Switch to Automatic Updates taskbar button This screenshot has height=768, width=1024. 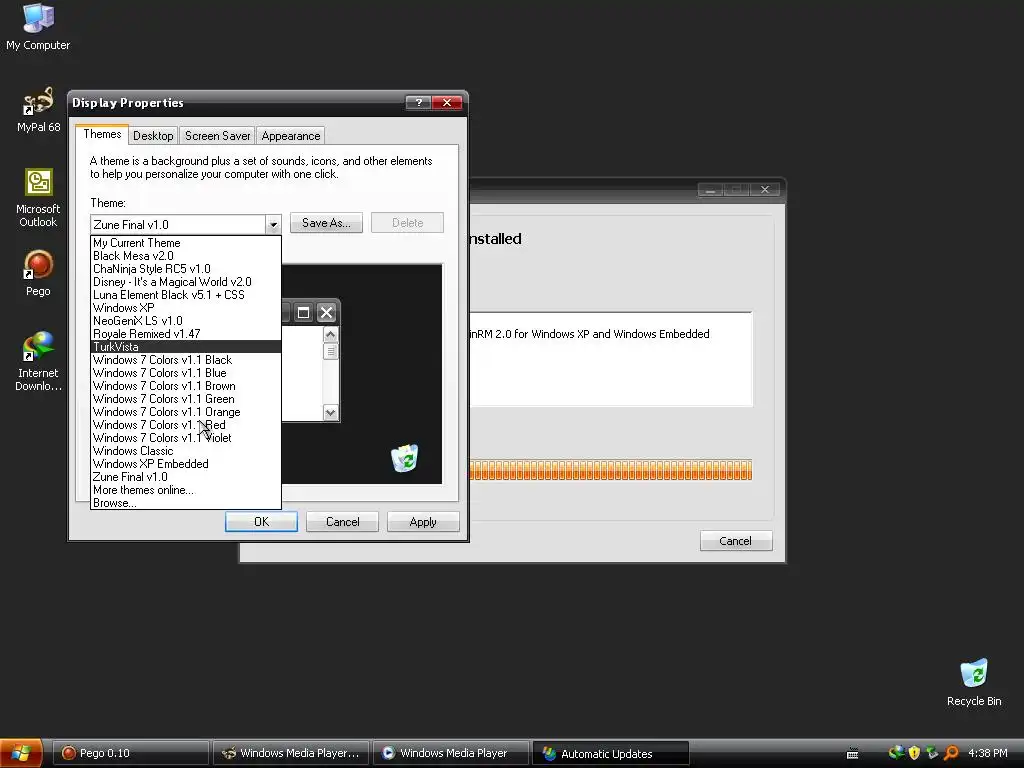tap(611, 753)
